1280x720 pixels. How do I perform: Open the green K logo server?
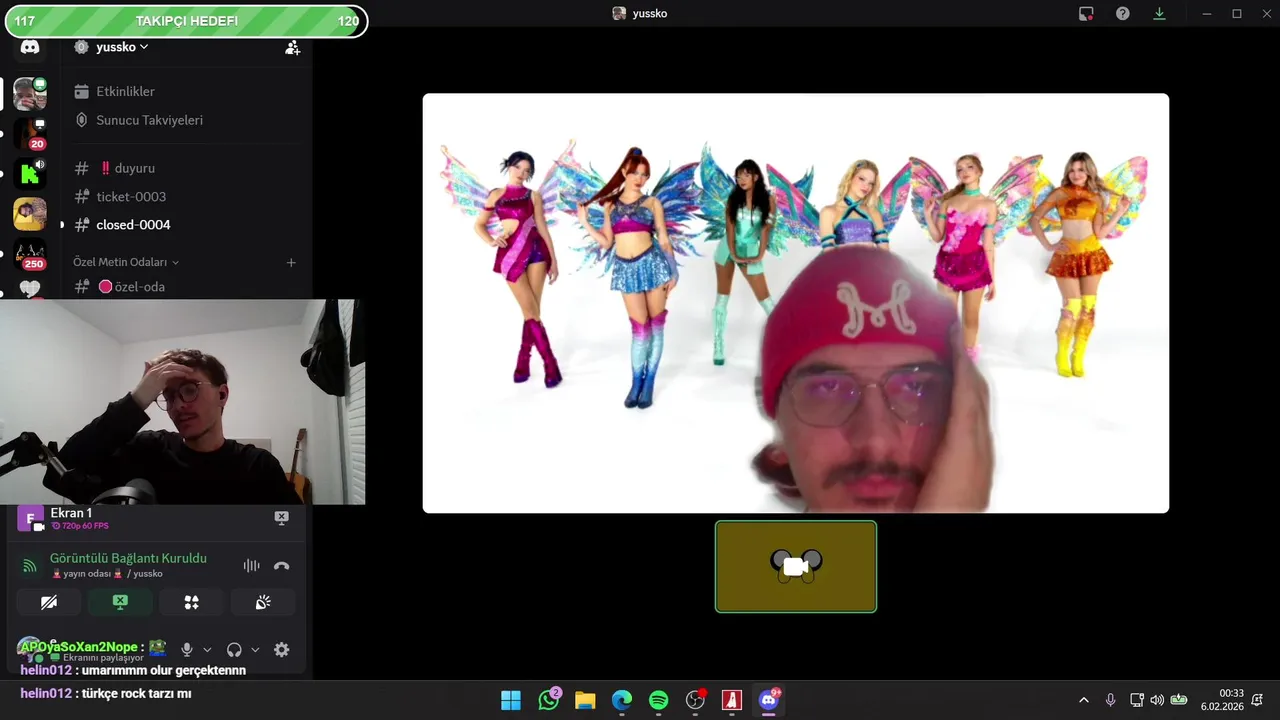(x=29, y=174)
